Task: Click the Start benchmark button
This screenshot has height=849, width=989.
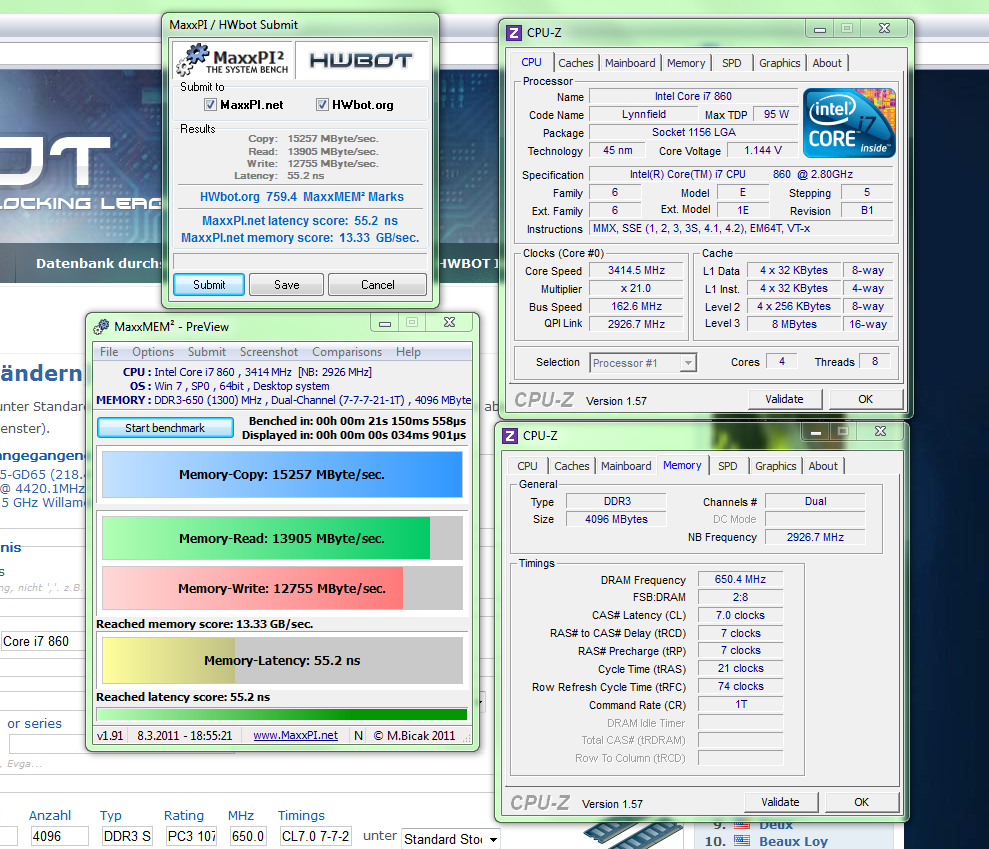Action: coord(165,428)
